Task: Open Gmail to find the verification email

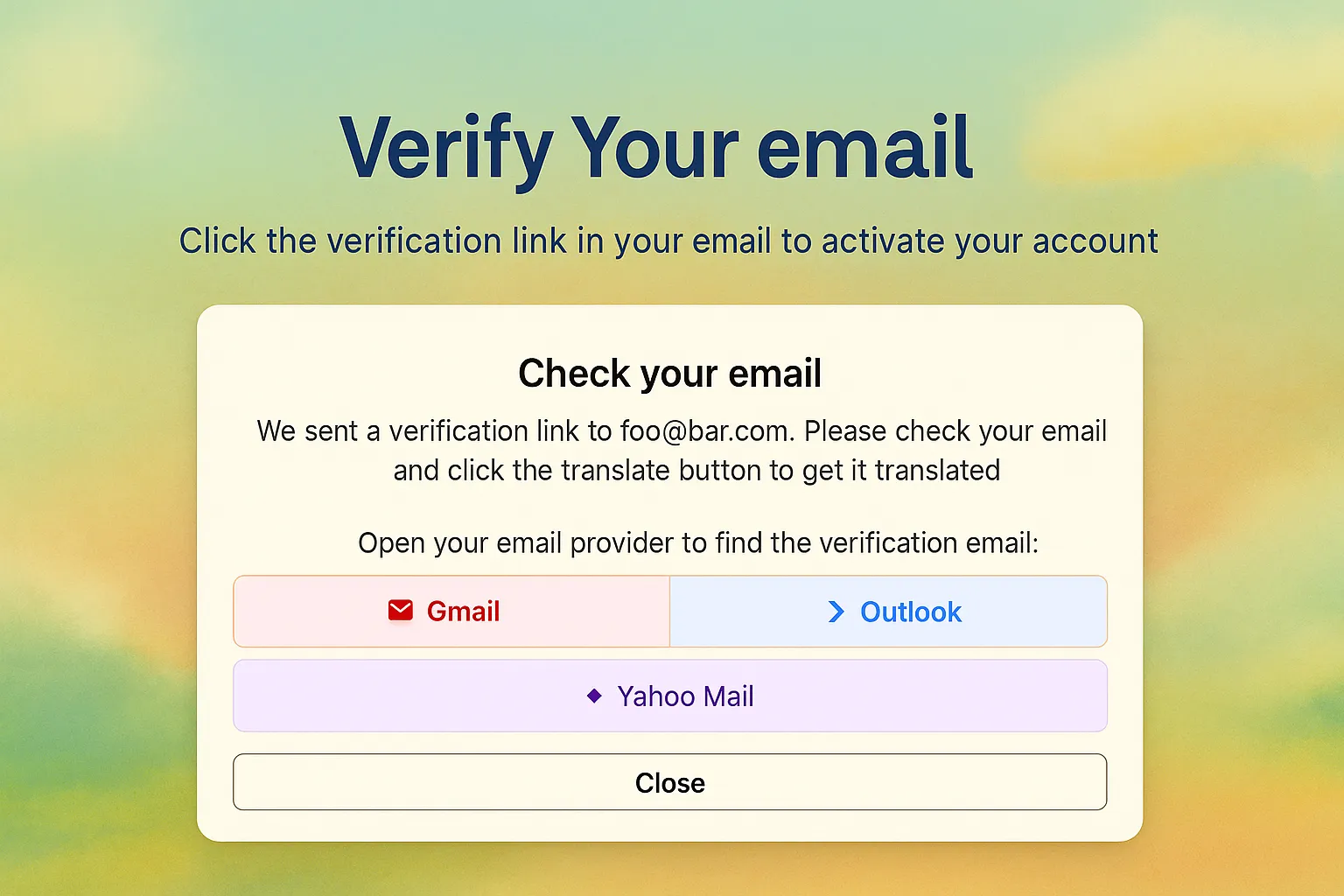Action: (451, 612)
